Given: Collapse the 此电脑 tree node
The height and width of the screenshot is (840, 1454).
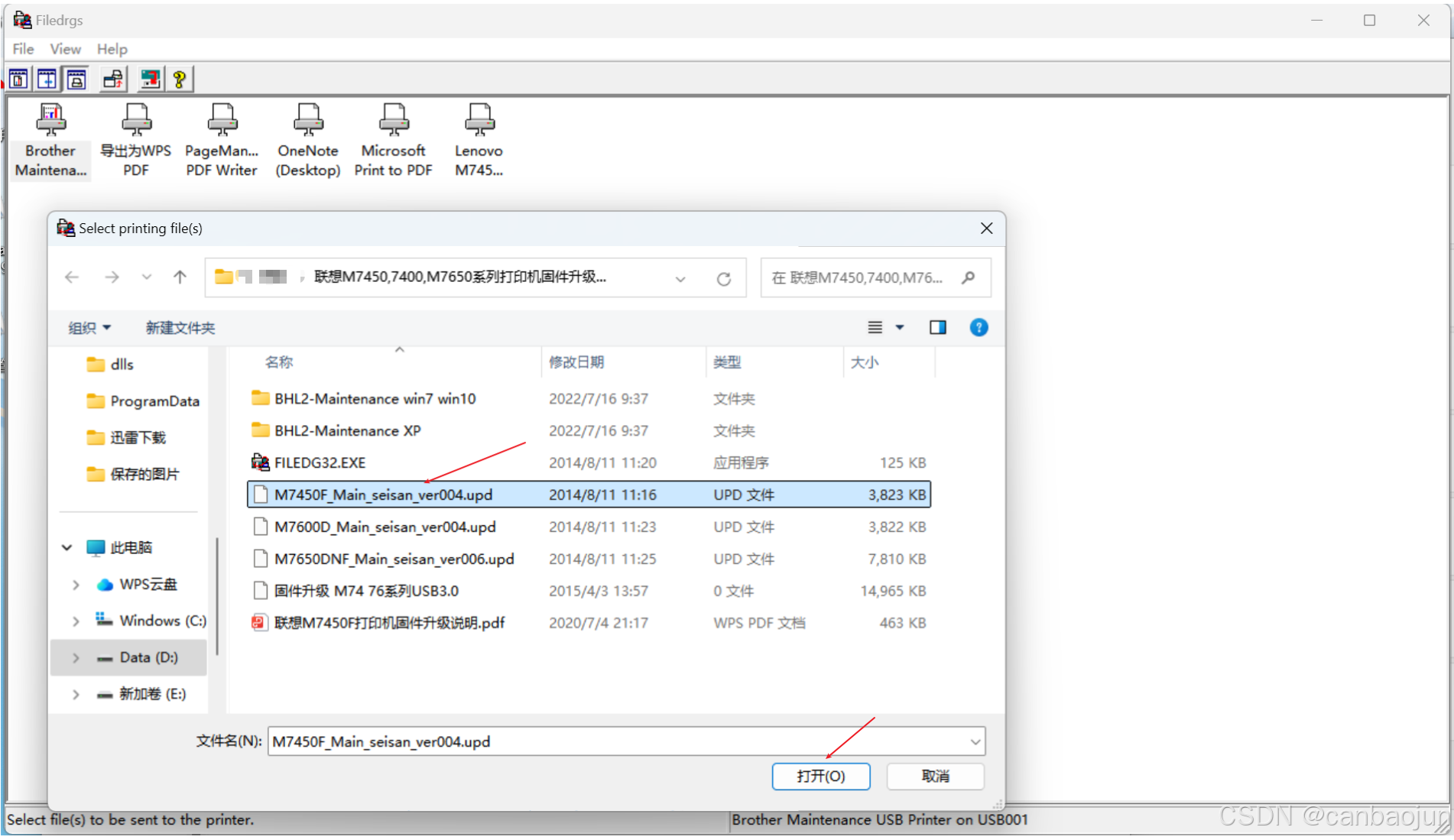Looking at the screenshot, I should pos(67,548).
